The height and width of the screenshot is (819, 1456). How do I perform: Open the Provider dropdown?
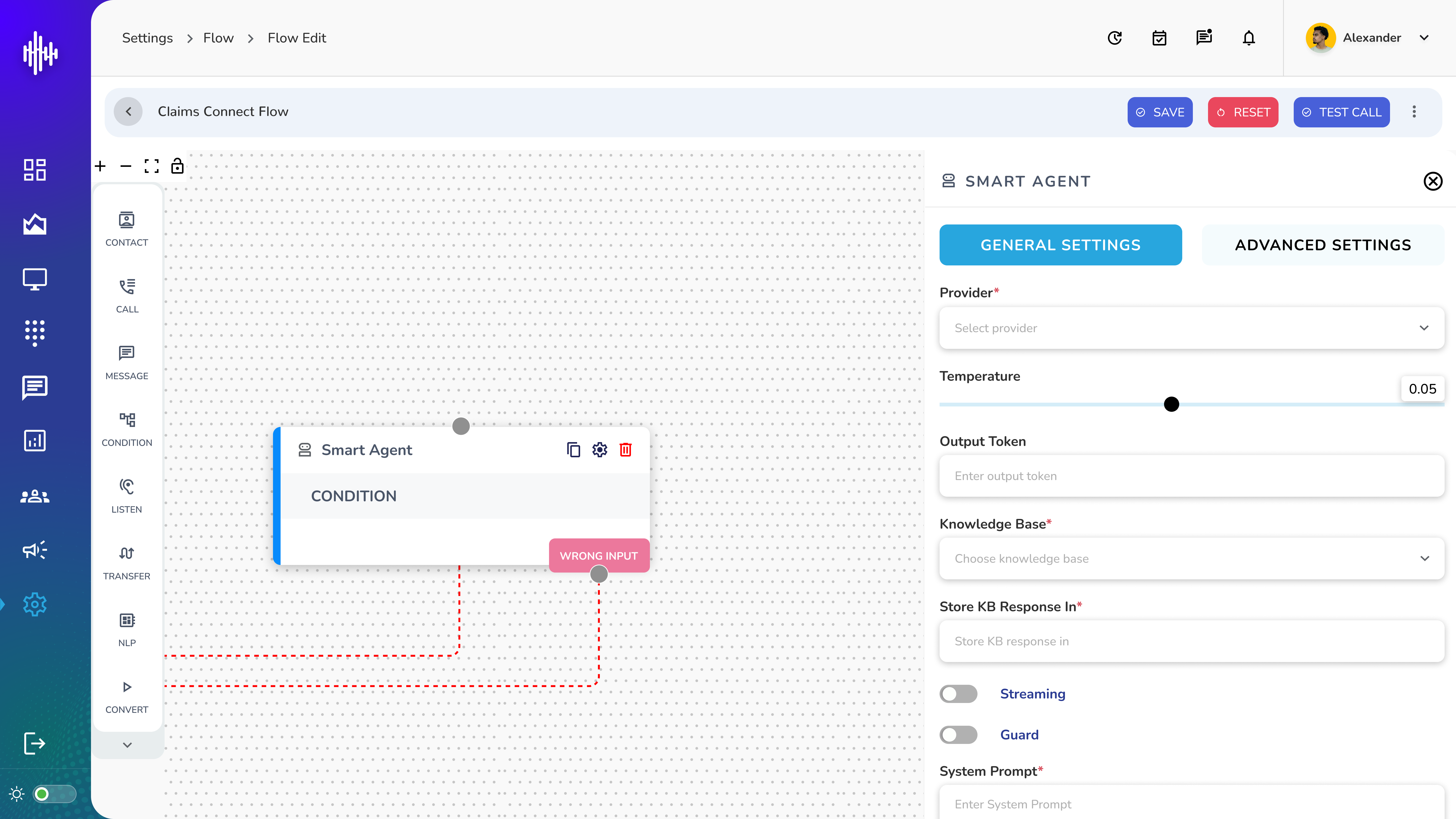click(x=1192, y=328)
